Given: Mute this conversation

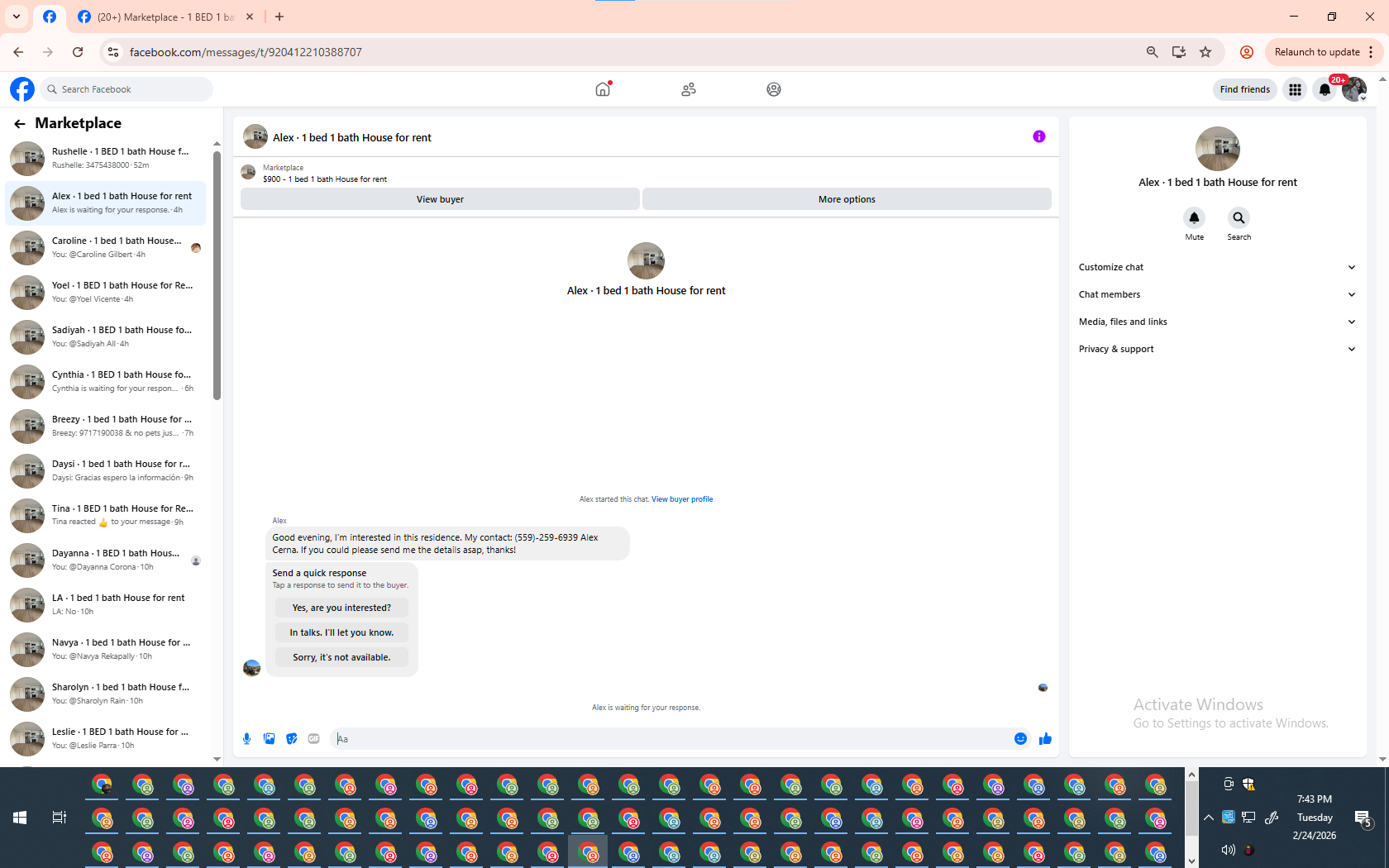Looking at the screenshot, I should (1194, 218).
